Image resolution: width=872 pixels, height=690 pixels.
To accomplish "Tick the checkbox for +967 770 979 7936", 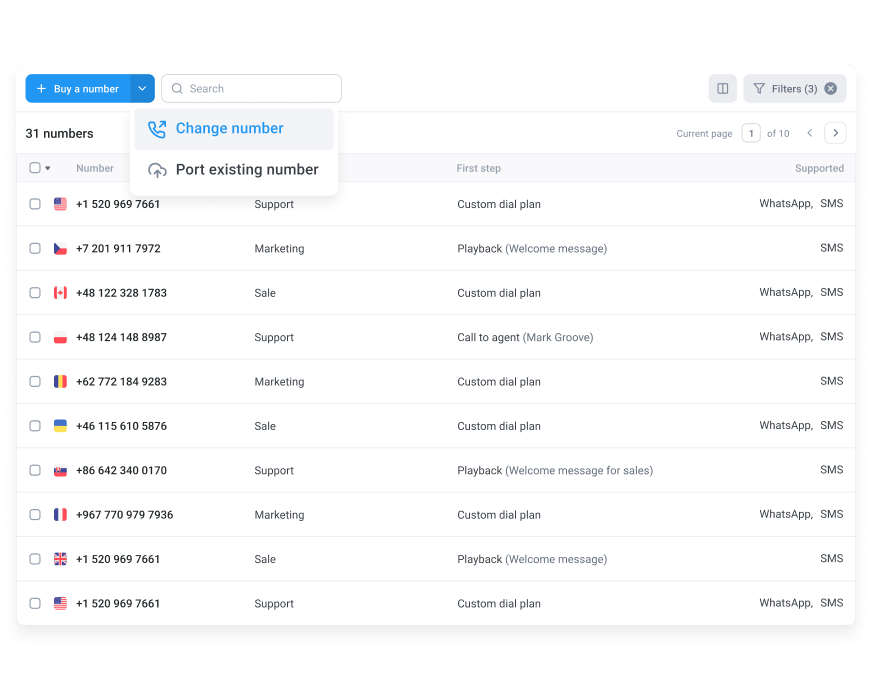I will [35, 514].
